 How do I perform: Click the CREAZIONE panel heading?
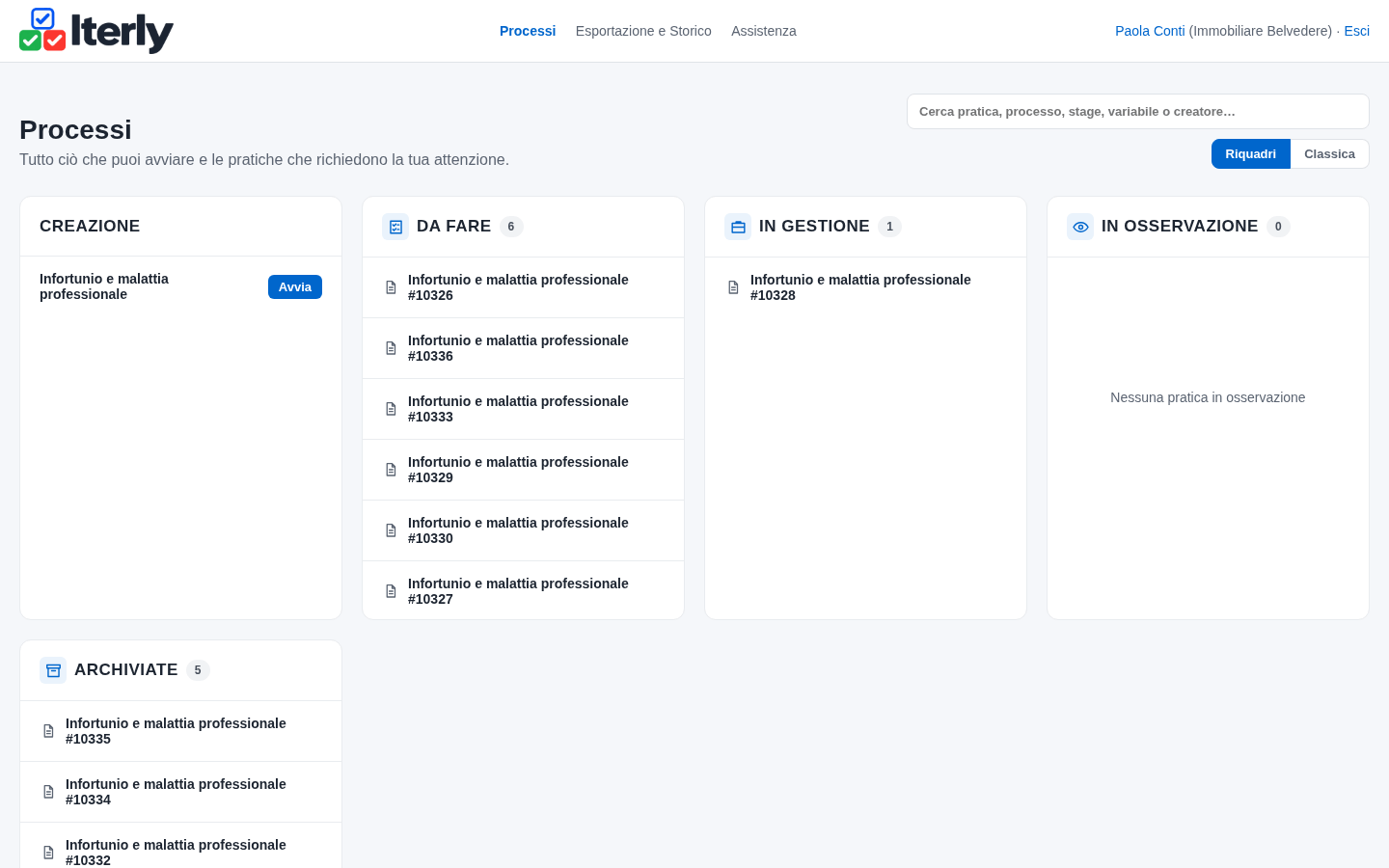90,226
